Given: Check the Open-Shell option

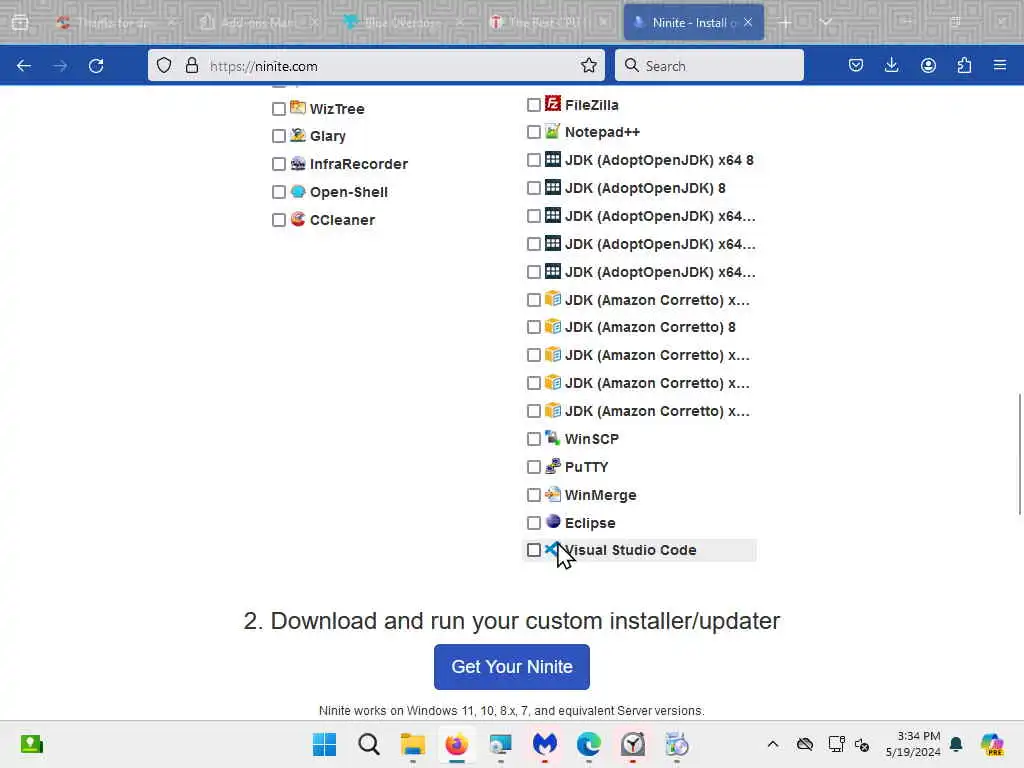Looking at the screenshot, I should click(x=279, y=192).
